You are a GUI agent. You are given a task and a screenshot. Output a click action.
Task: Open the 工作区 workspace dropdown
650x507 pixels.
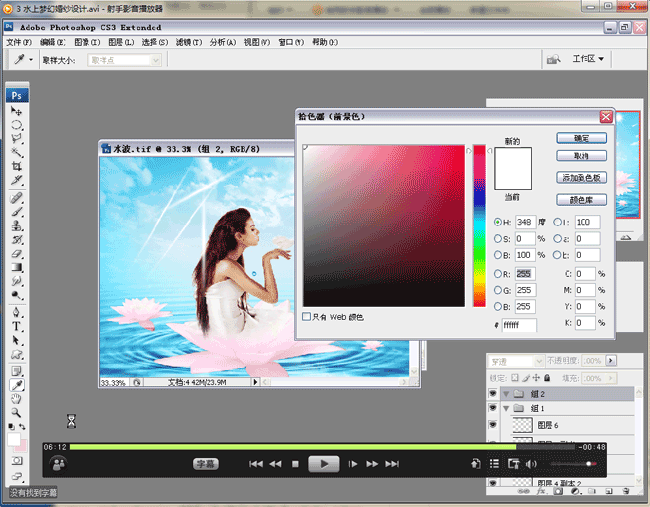click(x=588, y=59)
